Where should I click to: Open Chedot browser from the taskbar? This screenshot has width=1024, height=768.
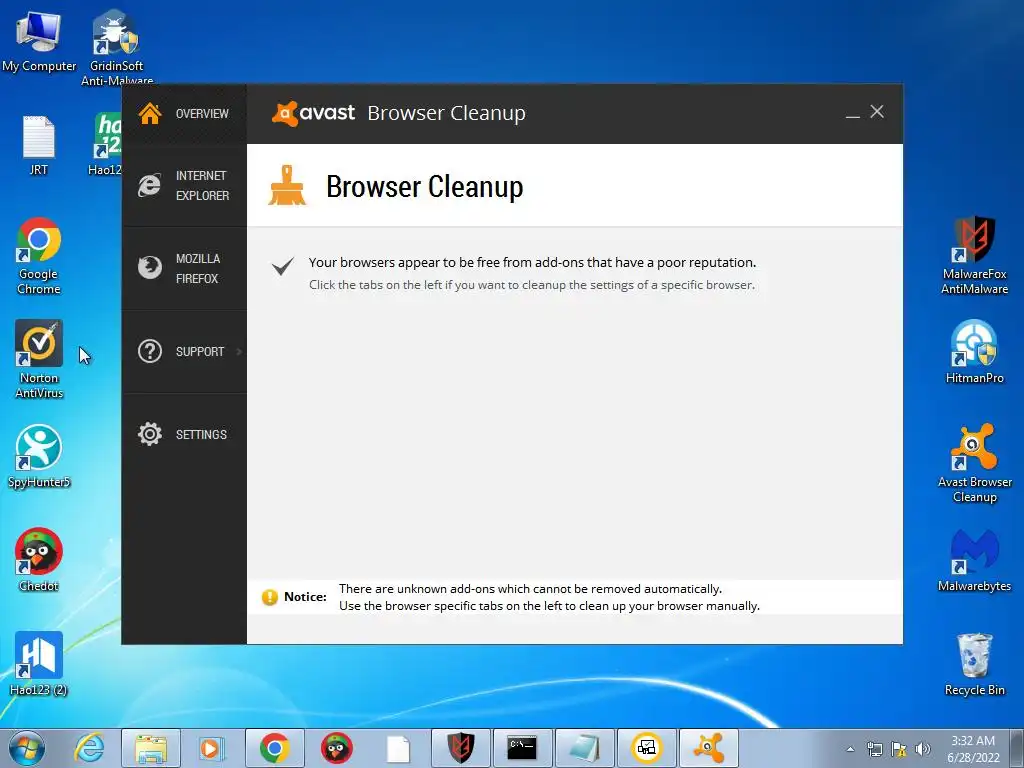tap(336, 748)
